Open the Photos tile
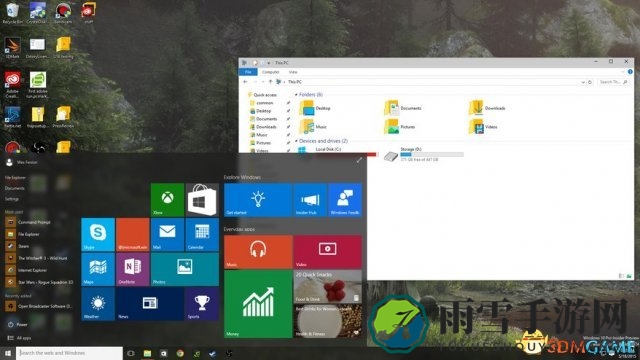This screenshot has height=360, width=640. click(185, 269)
